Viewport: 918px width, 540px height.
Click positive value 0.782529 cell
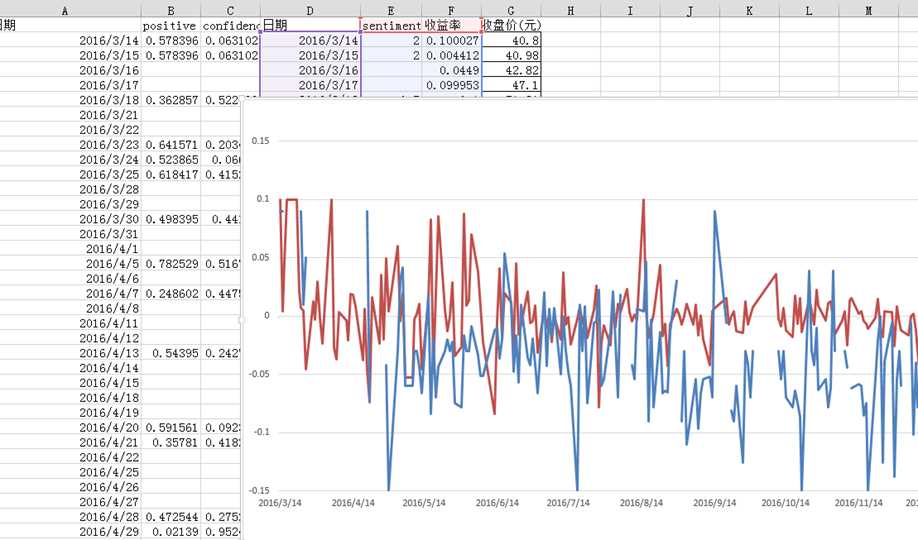point(170,263)
